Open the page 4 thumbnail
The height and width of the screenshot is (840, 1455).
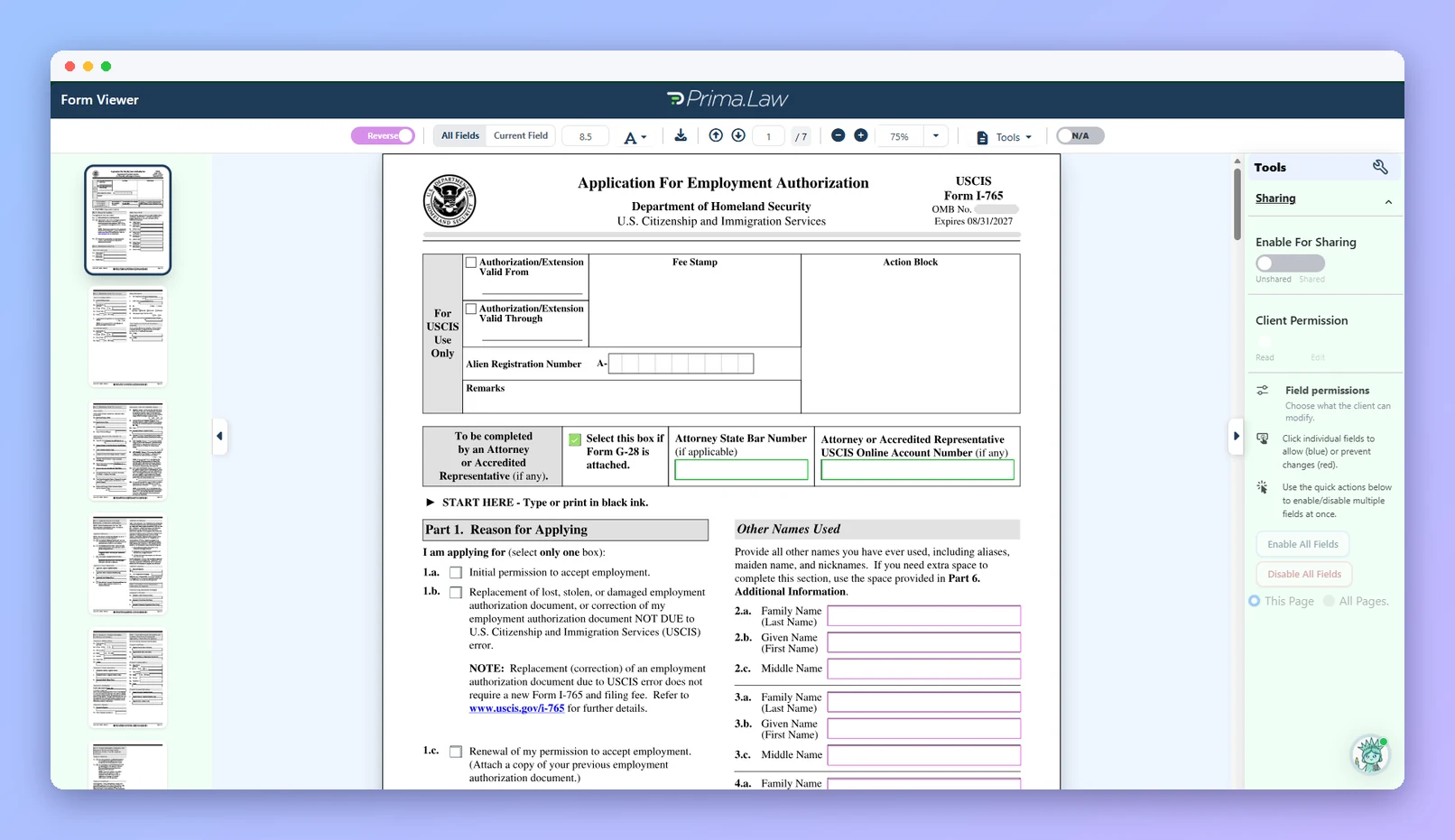click(127, 564)
